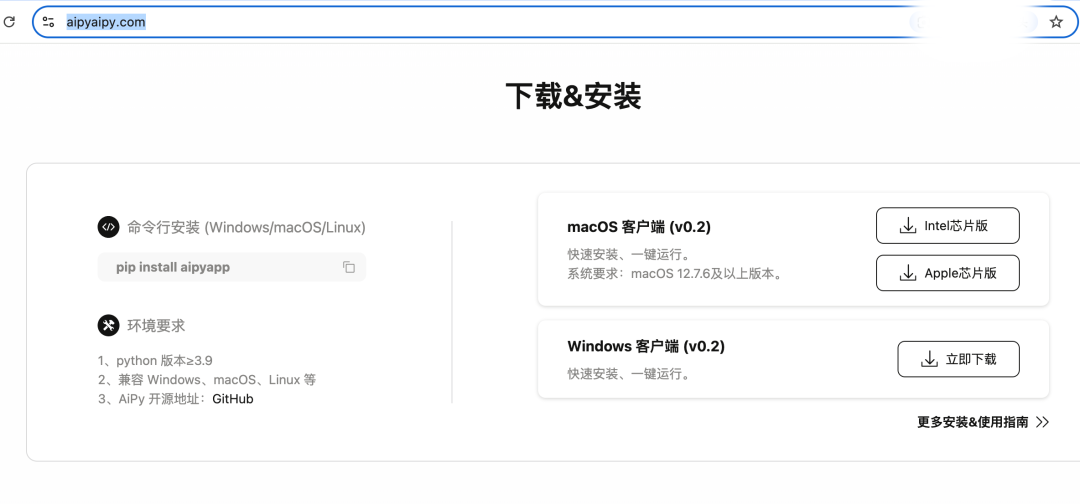This screenshot has width=1080, height=504.
Task: Click the macOS 客户端 (v0.2) title
Action: (639, 227)
